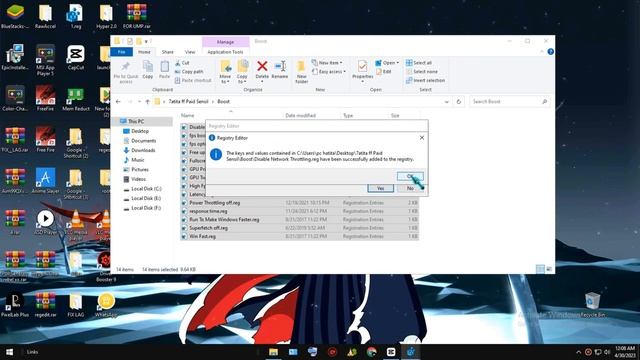Open Google Chrome from the taskbar
The height and width of the screenshot is (360, 640).
(x=371, y=352)
